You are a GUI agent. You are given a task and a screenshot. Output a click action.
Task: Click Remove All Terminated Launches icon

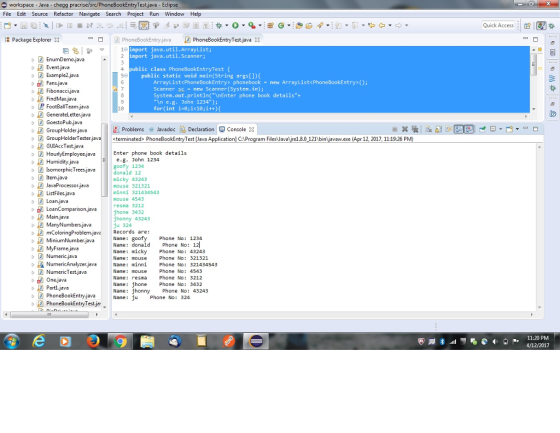[415, 129]
